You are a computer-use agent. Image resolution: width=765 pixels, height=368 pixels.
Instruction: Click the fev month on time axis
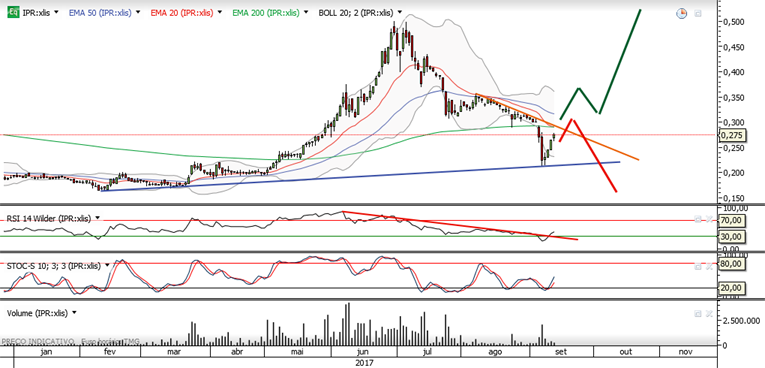click(109, 351)
